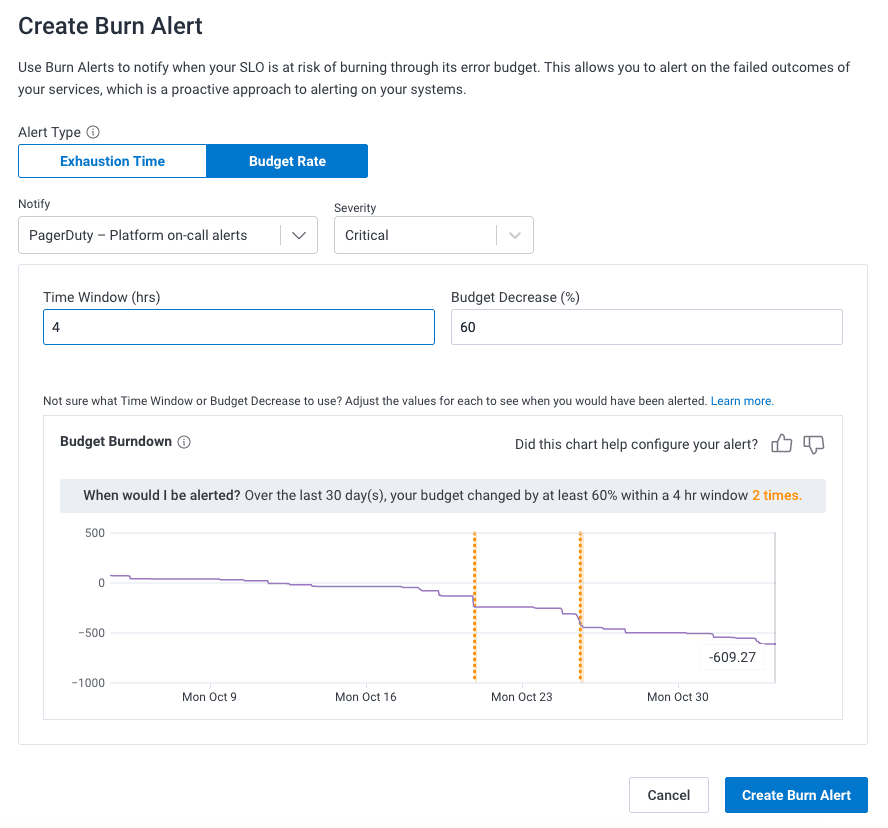Click the Budget Decrease percent field

646,327
